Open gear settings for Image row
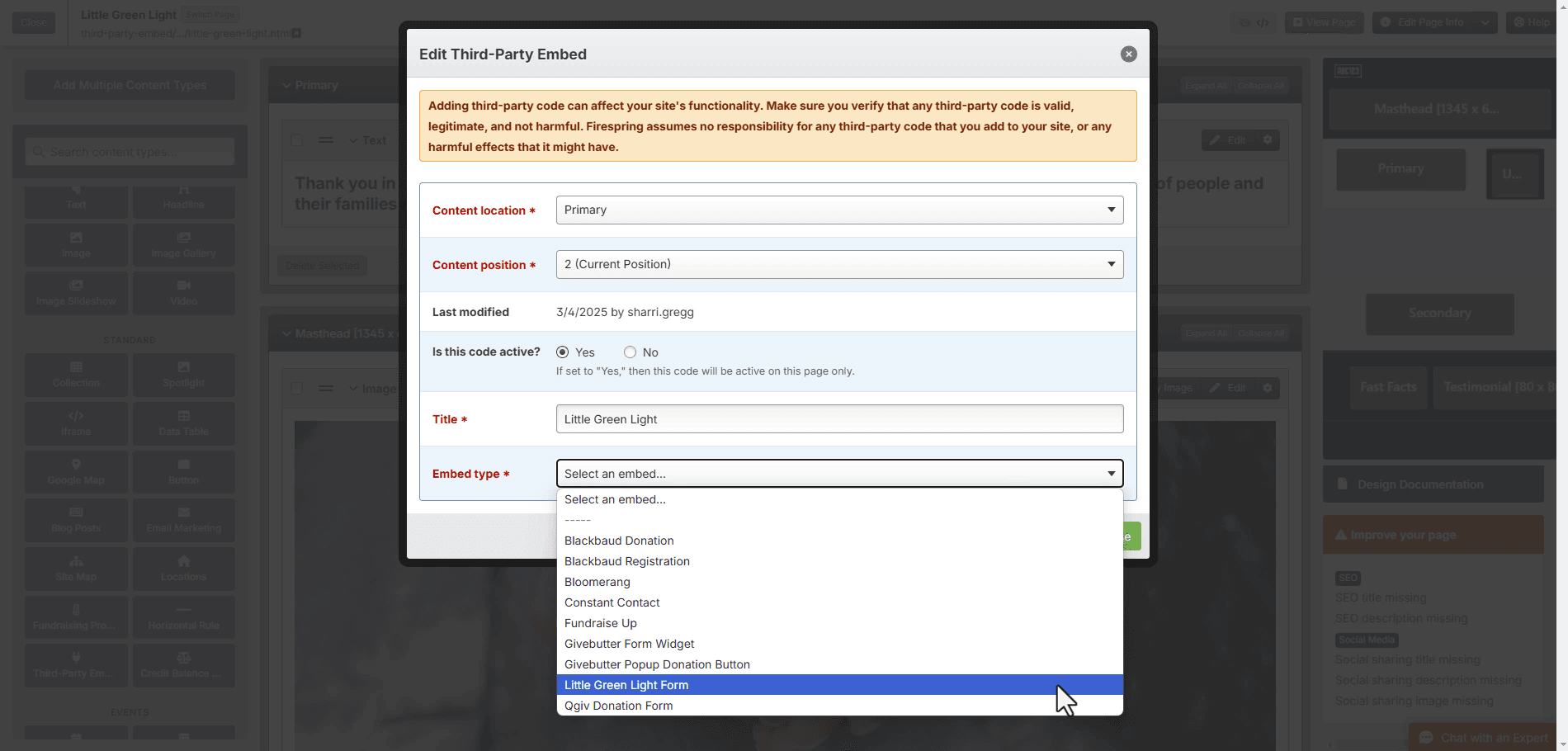1568x751 pixels. pos(1268,388)
